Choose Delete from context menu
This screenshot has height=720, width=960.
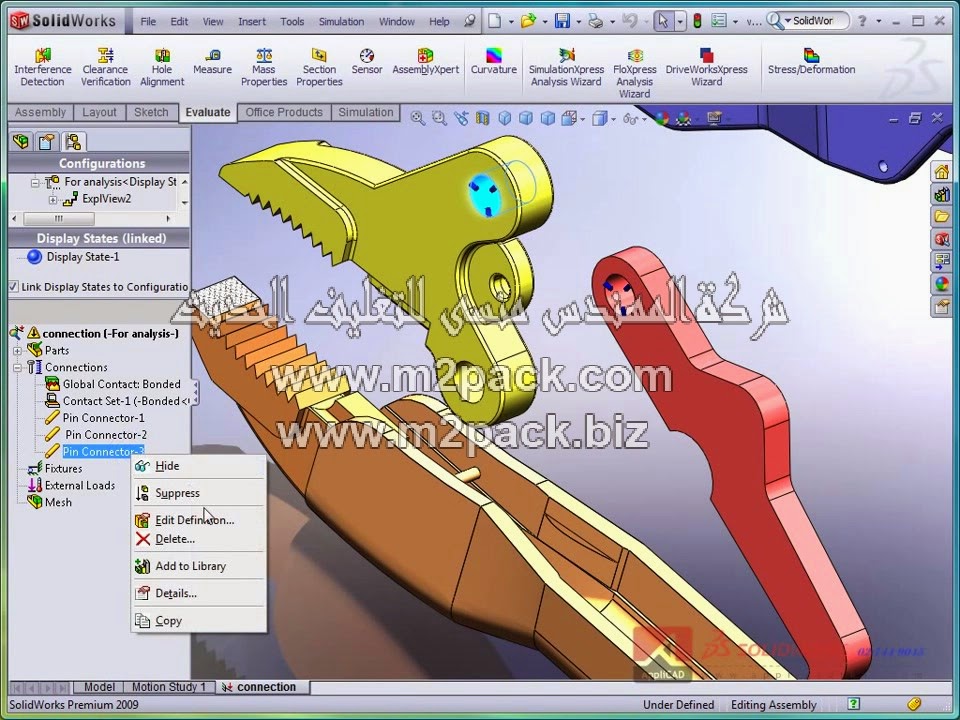[199, 539]
